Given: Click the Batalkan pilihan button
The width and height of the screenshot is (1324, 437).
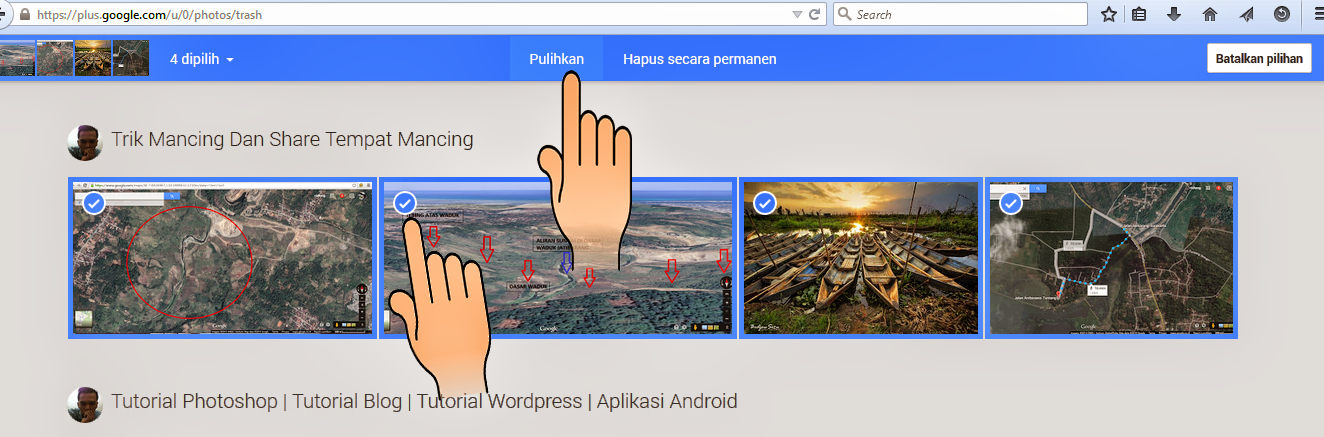Looking at the screenshot, I should [x=1259, y=59].
